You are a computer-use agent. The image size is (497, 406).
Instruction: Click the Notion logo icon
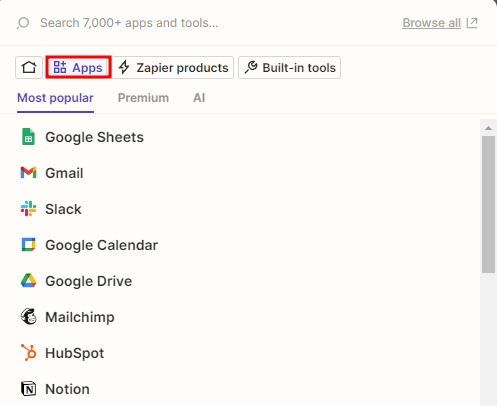click(x=28, y=389)
